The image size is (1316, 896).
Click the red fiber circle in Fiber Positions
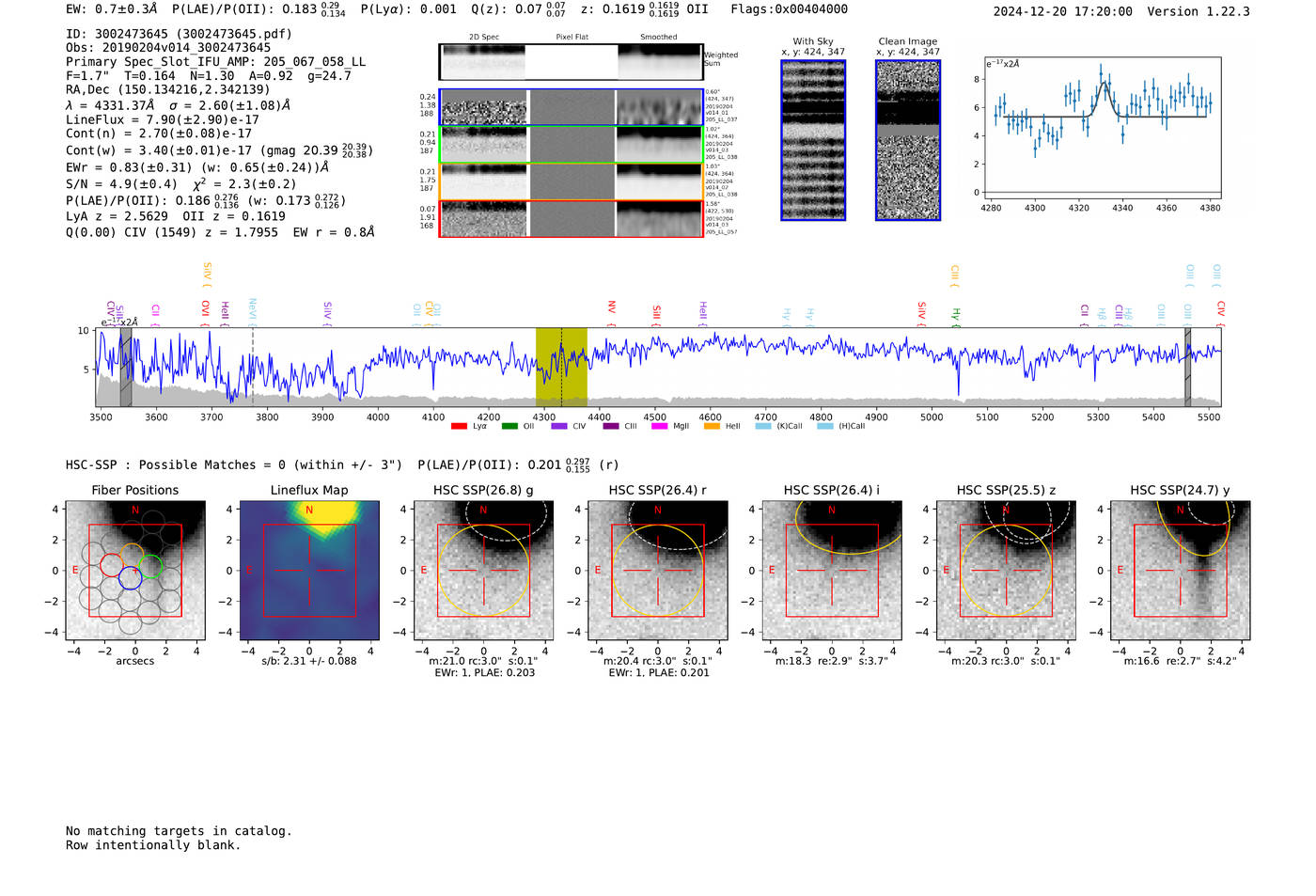[111, 565]
